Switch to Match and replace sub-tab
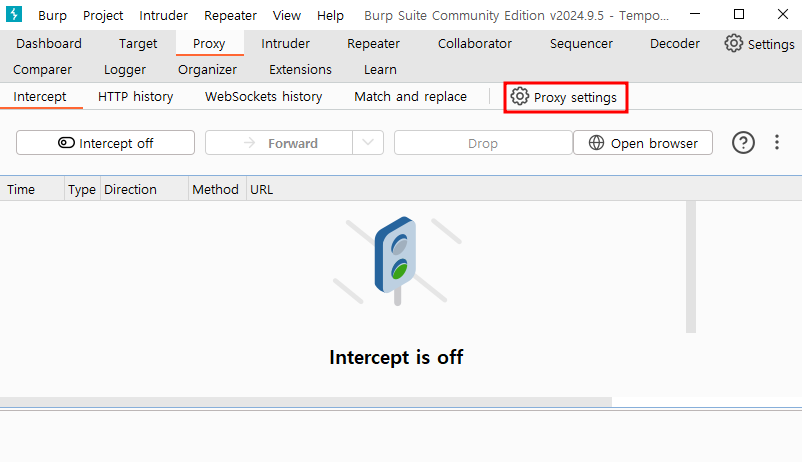The image size is (802, 462). click(410, 96)
